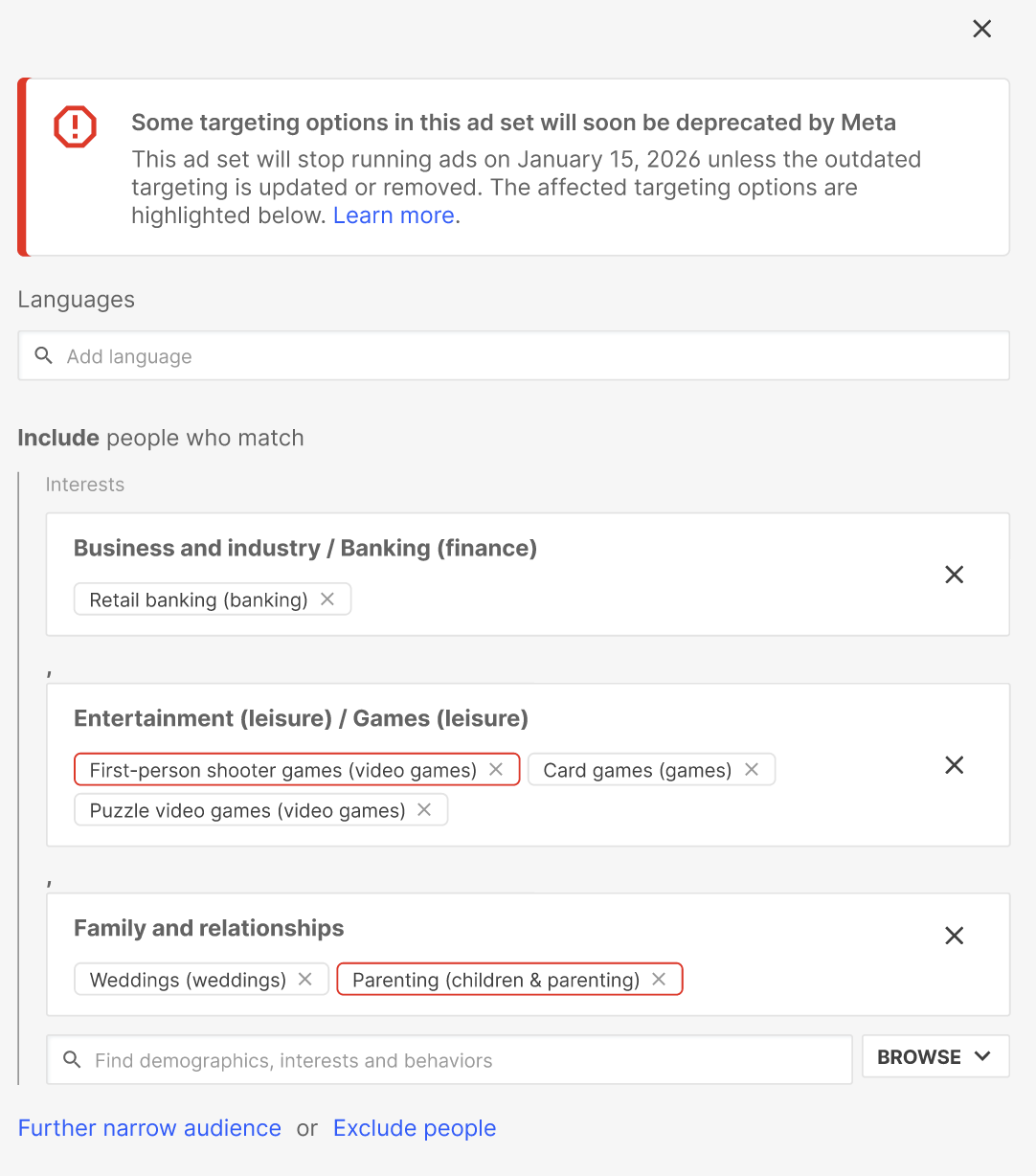Remove First-person shooter games tag
The width and height of the screenshot is (1036, 1176).
pos(496,770)
